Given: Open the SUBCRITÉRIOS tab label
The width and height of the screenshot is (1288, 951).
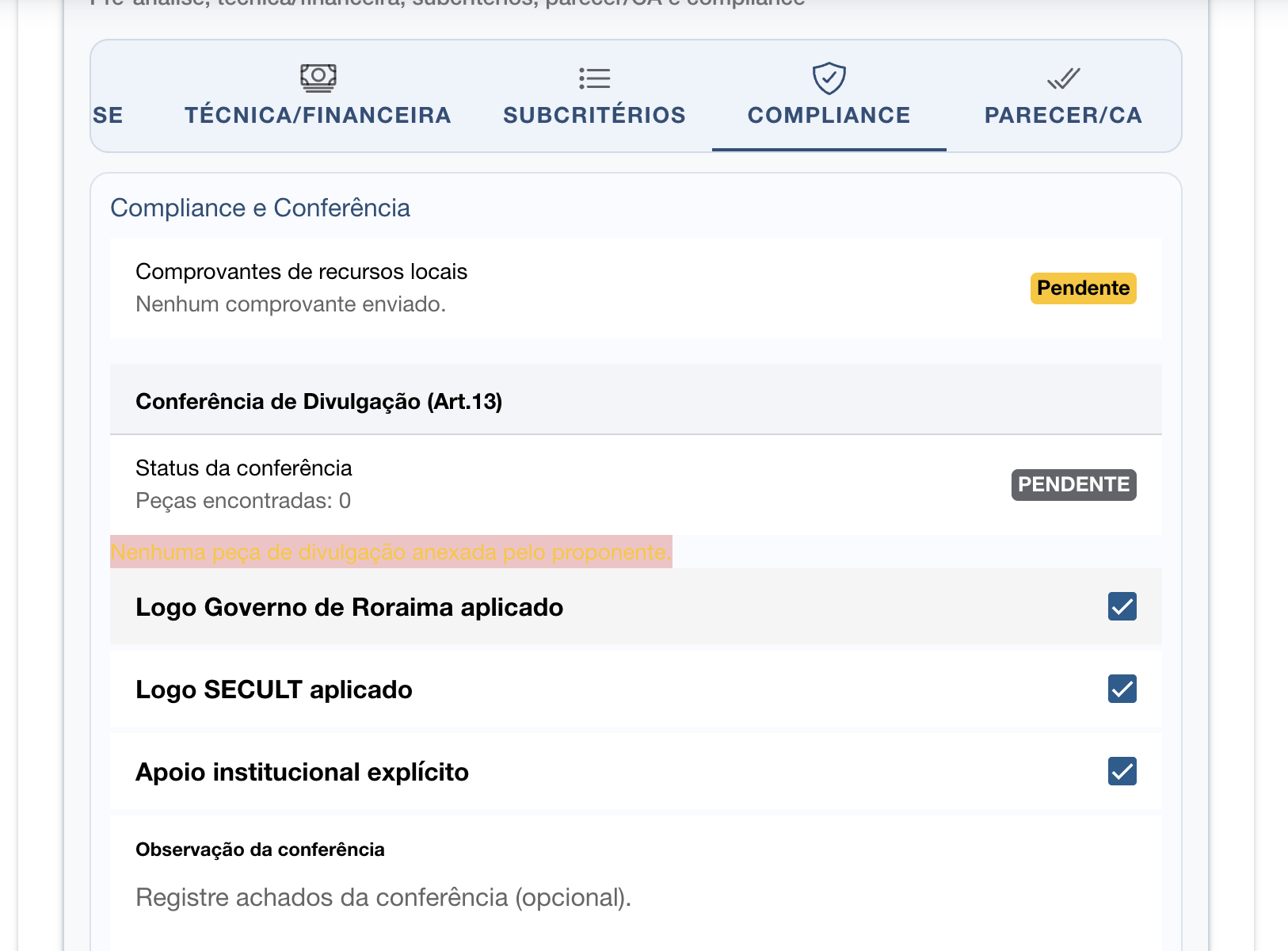Looking at the screenshot, I should pyautogui.click(x=594, y=116).
